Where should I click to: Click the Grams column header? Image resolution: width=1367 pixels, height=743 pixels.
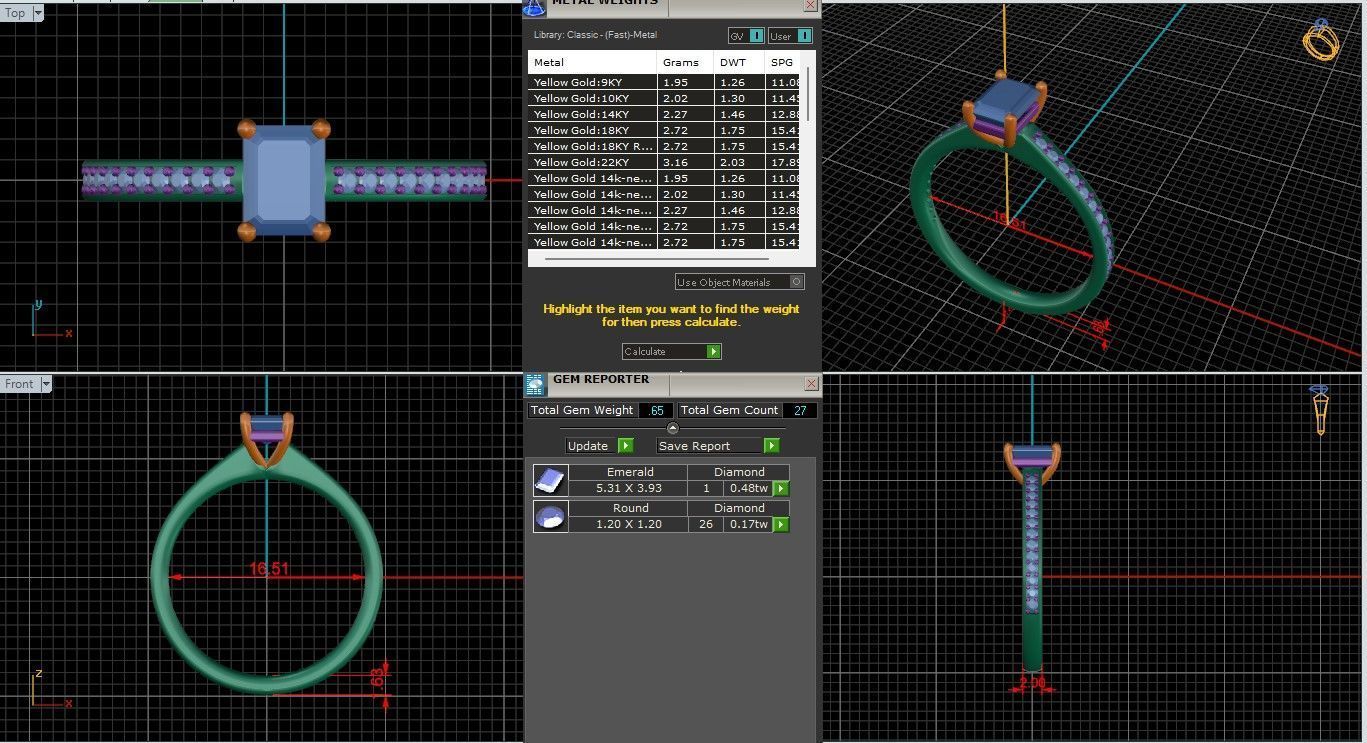[x=685, y=62]
